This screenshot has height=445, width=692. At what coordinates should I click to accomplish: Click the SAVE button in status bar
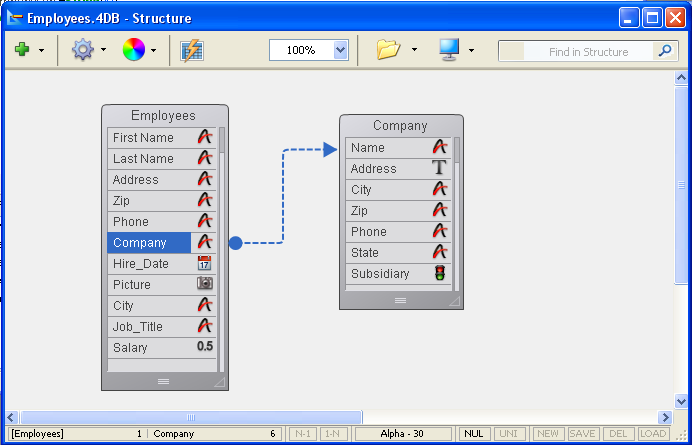tap(582, 434)
